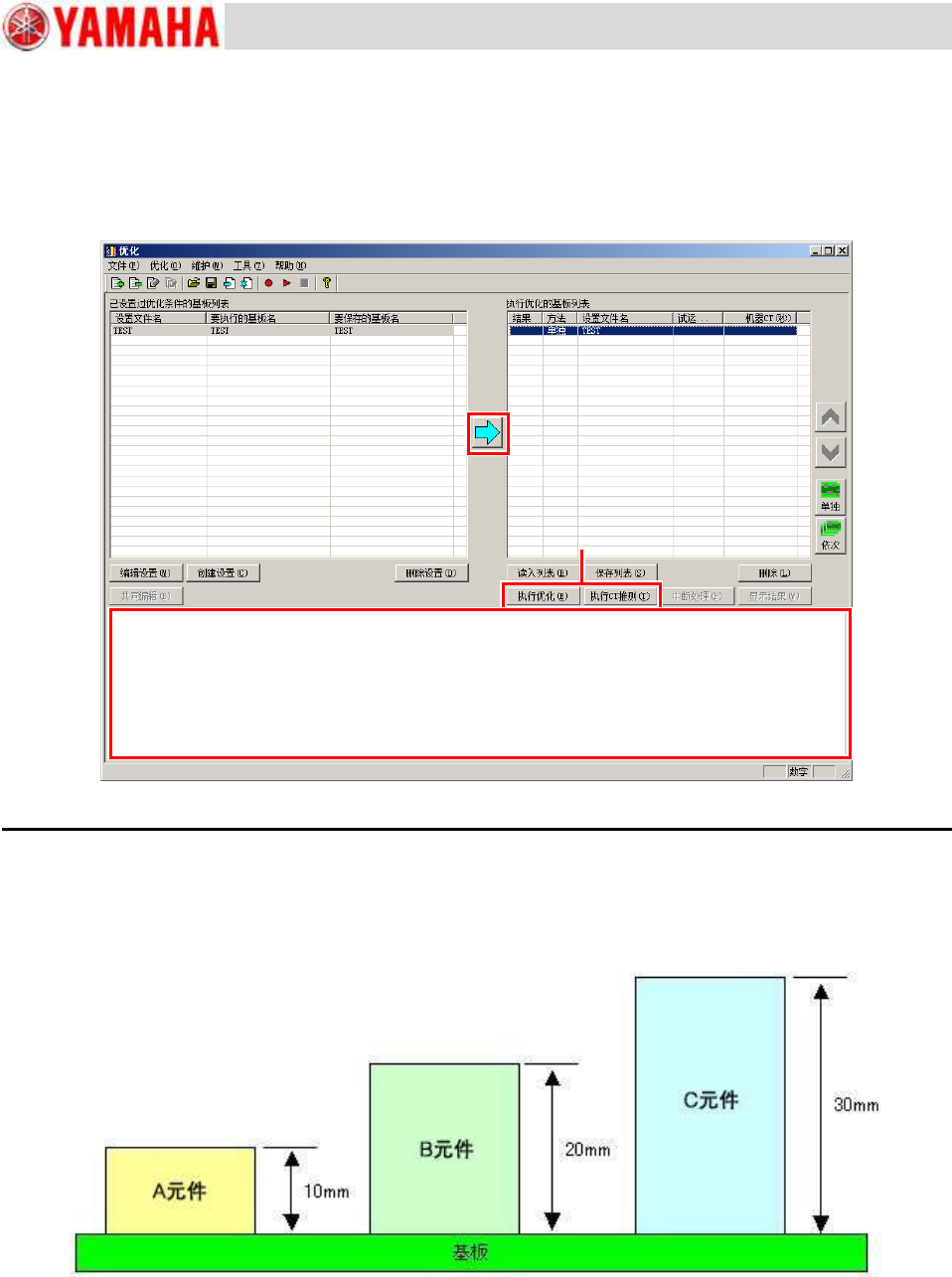Screen dimensions: 952x1277
Task: Click the import-list toolbar icon after the floppy
Action: [229, 283]
